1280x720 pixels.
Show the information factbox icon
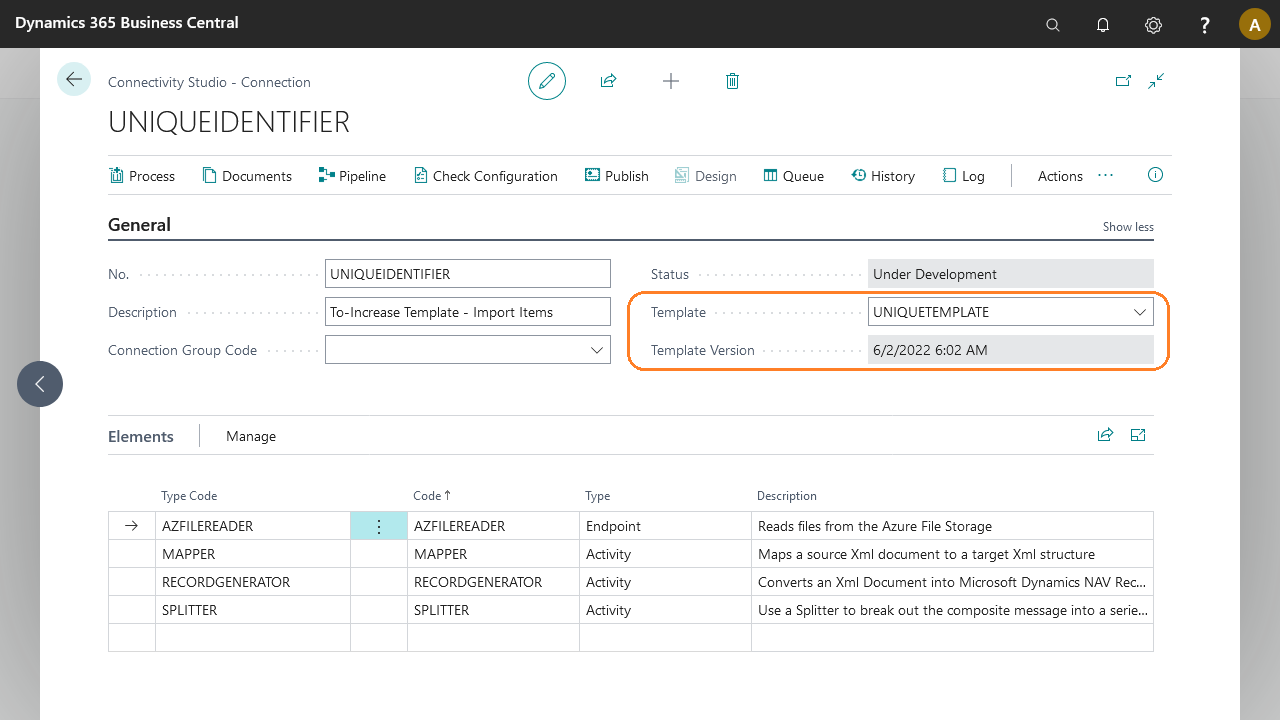(x=1155, y=175)
